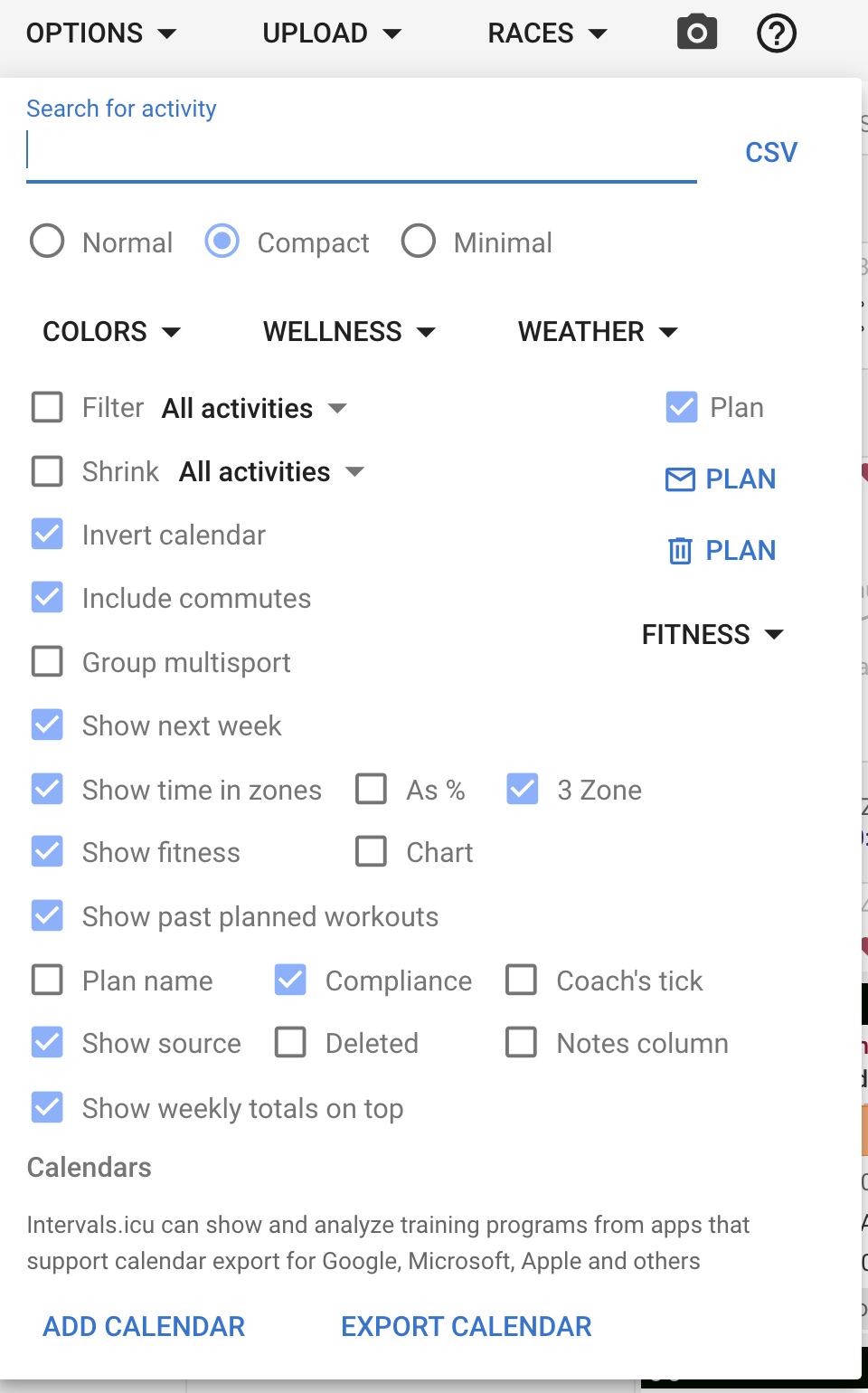The image size is (868, 1393).
Task: Uncheck Invert calendar checkbox
Action: coord(47,535)
